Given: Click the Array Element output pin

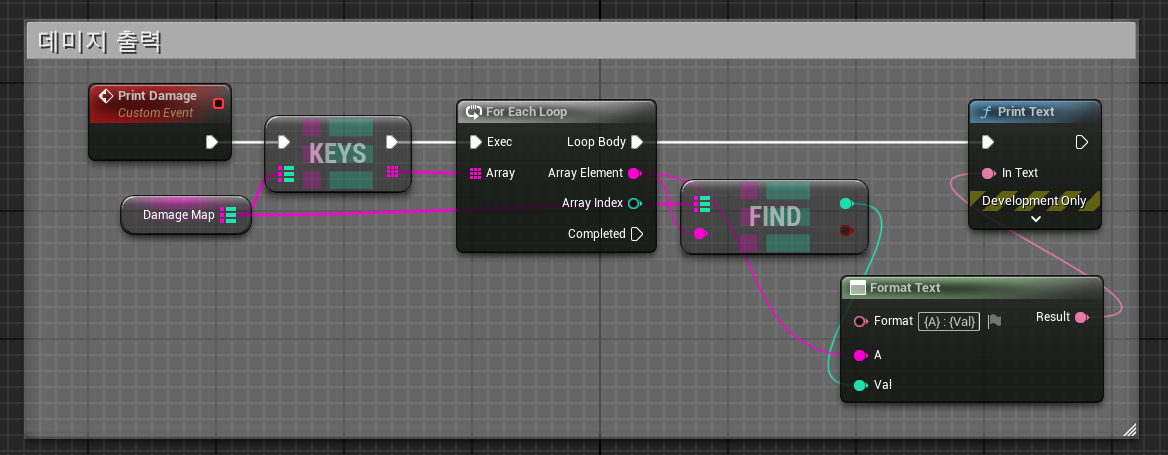Looking at the screenshot, I should [x=635, y=173].
